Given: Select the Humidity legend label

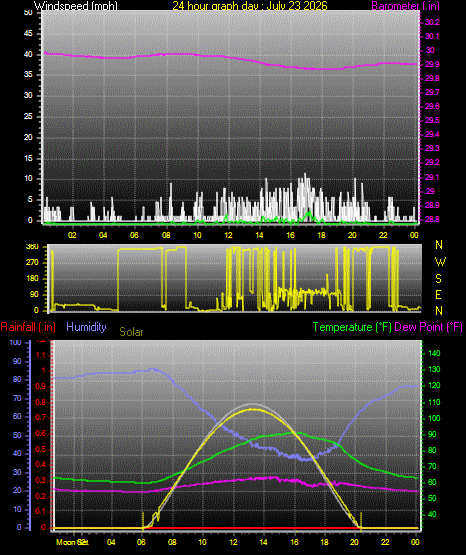Looking at the screenshot, I should [86, 327].
